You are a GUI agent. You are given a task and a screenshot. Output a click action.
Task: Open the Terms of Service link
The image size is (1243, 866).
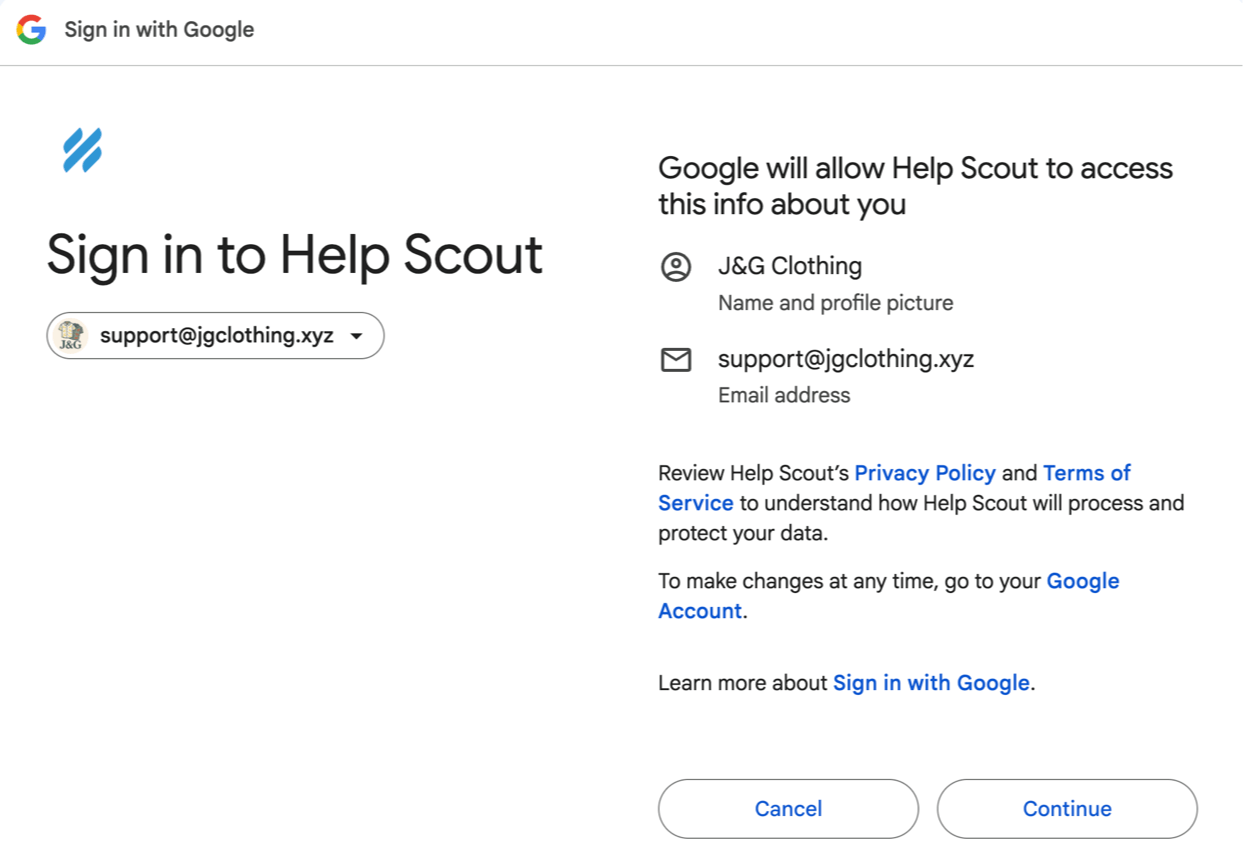click(x=894, y=488)
